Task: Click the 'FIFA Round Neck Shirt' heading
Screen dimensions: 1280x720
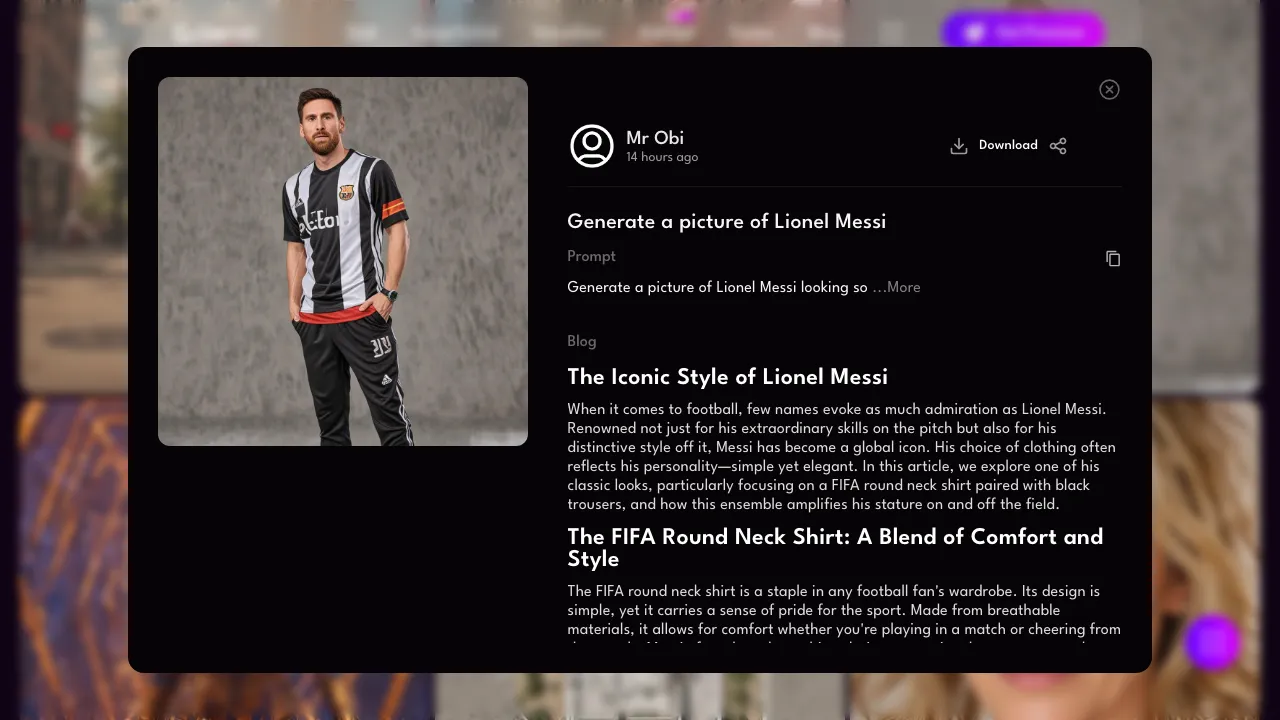Action: pyautogui.click(x=835, y=547)
